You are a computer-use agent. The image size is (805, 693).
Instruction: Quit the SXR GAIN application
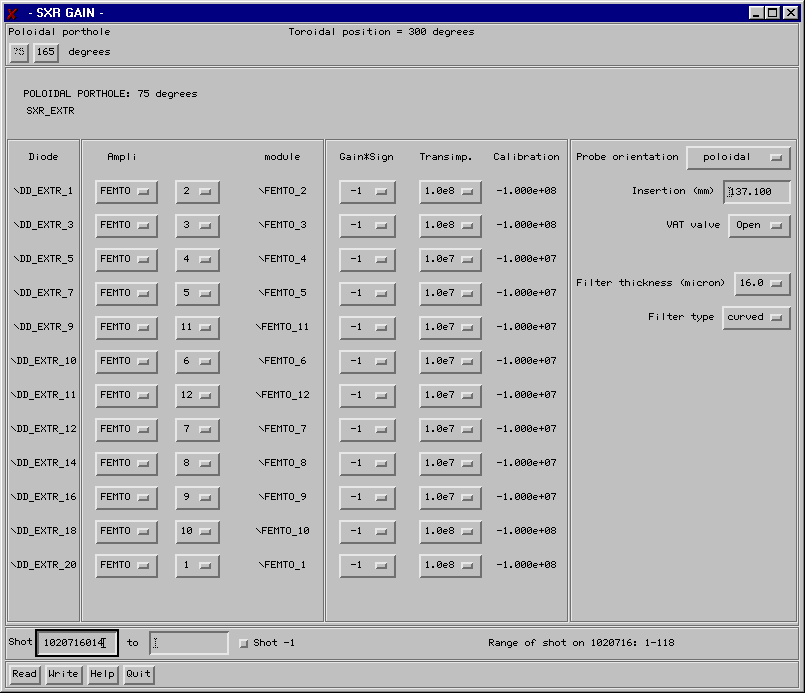[x=139, y=674]
